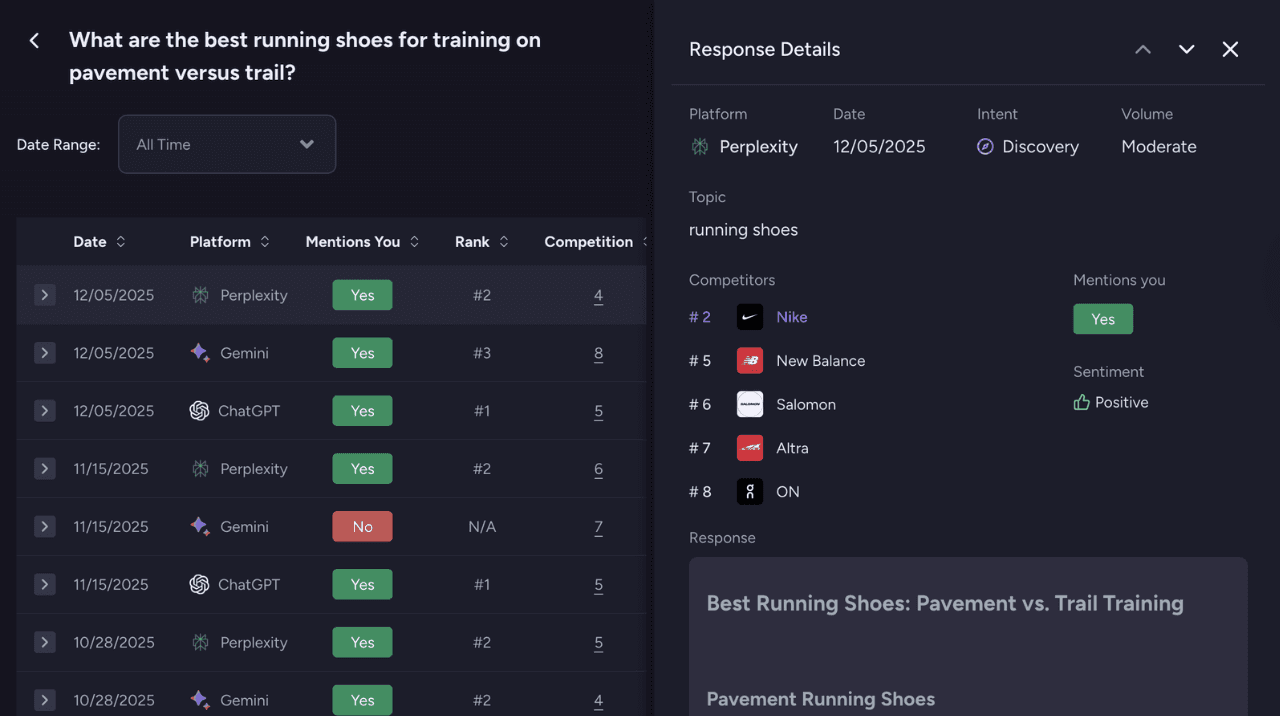
Task: Click the Discovery compass intent icon
Action: coord(985,147)
